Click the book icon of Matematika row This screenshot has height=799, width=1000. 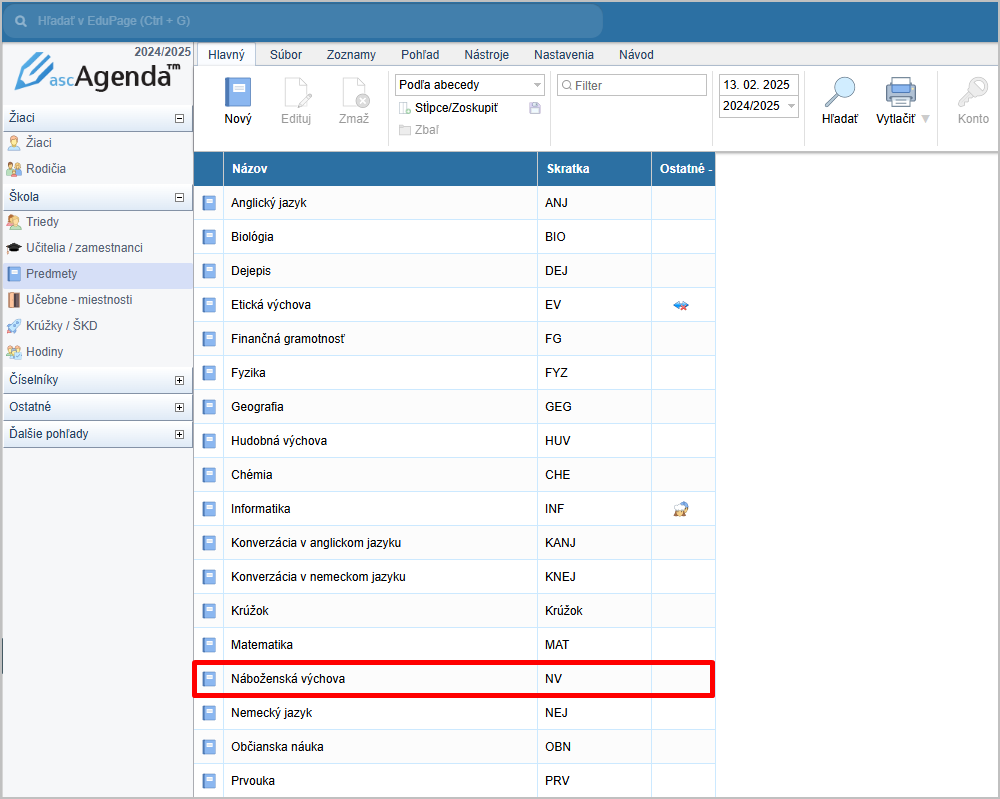pos(209,645)
